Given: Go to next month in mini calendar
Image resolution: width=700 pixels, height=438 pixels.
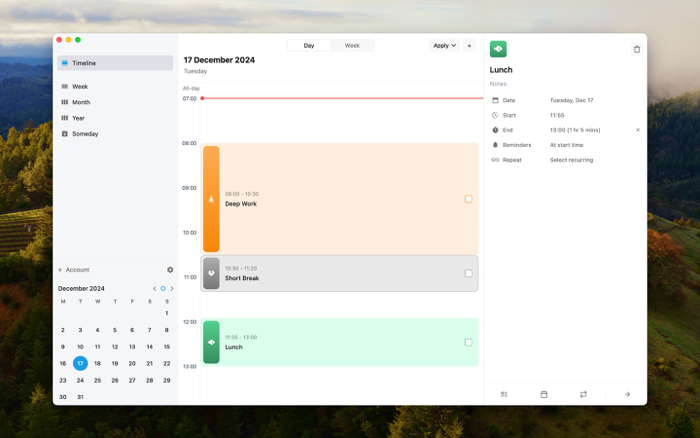Looking at the screenshot, I should point(172,288).
